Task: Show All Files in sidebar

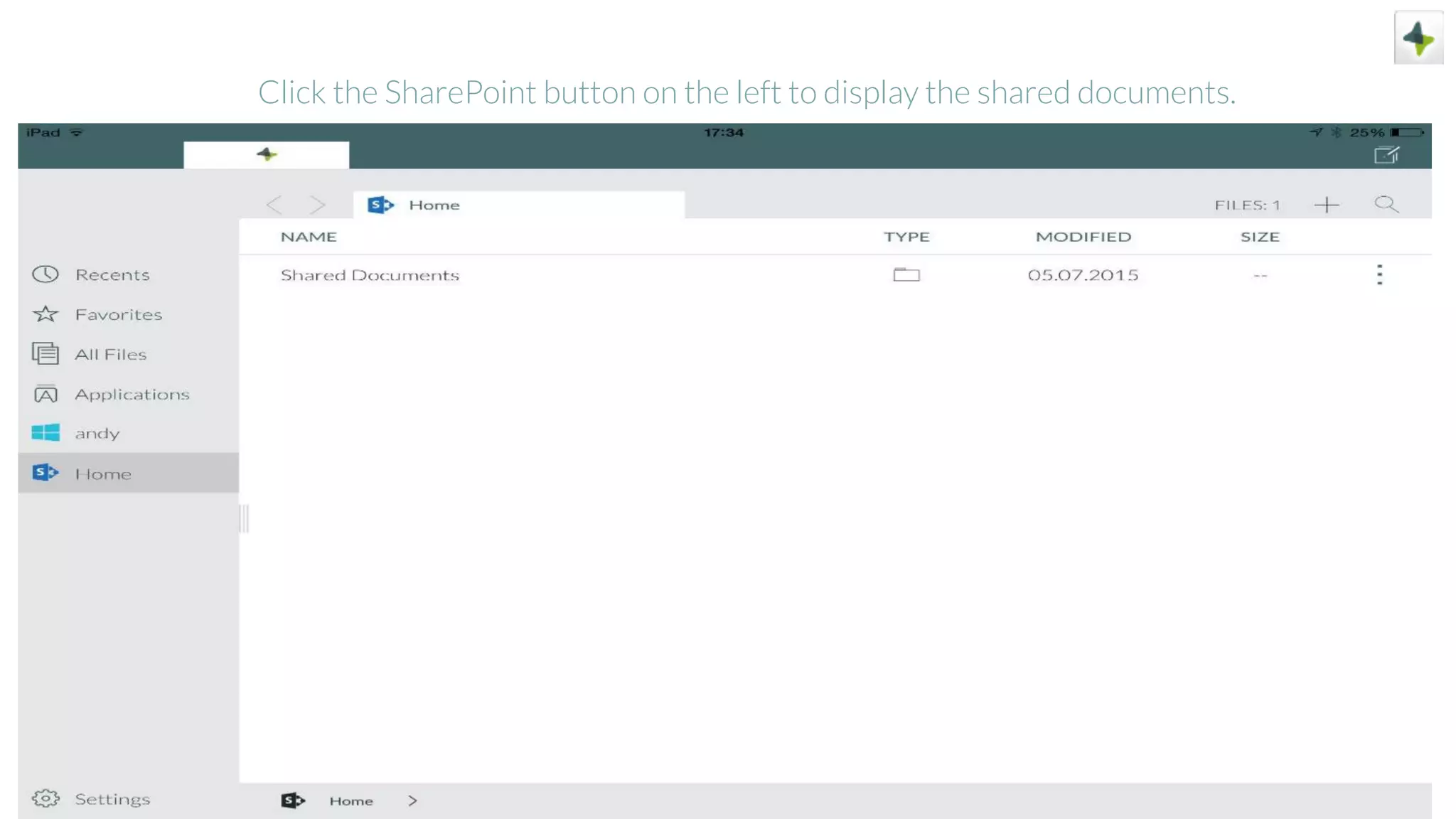Action: click(x=128, y=354)
